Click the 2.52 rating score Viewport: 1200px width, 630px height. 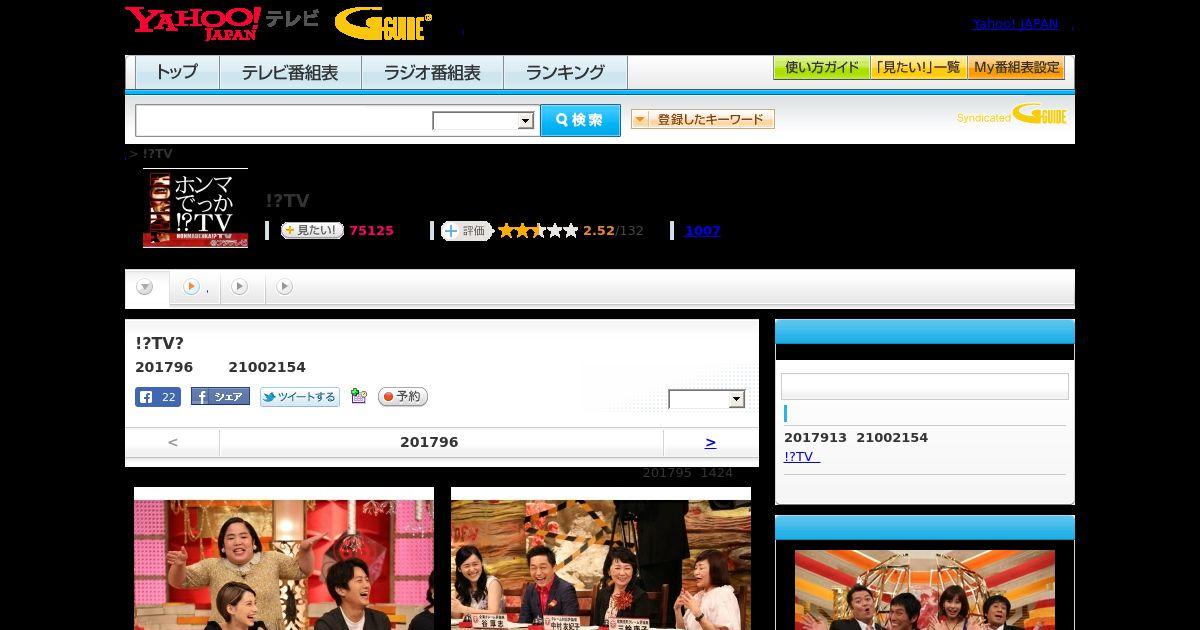(599, 231)
